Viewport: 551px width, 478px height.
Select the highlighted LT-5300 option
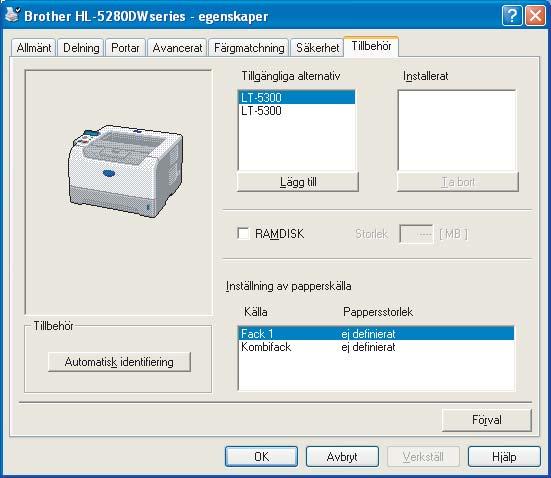pyautogui.click(x=297, y=97)
